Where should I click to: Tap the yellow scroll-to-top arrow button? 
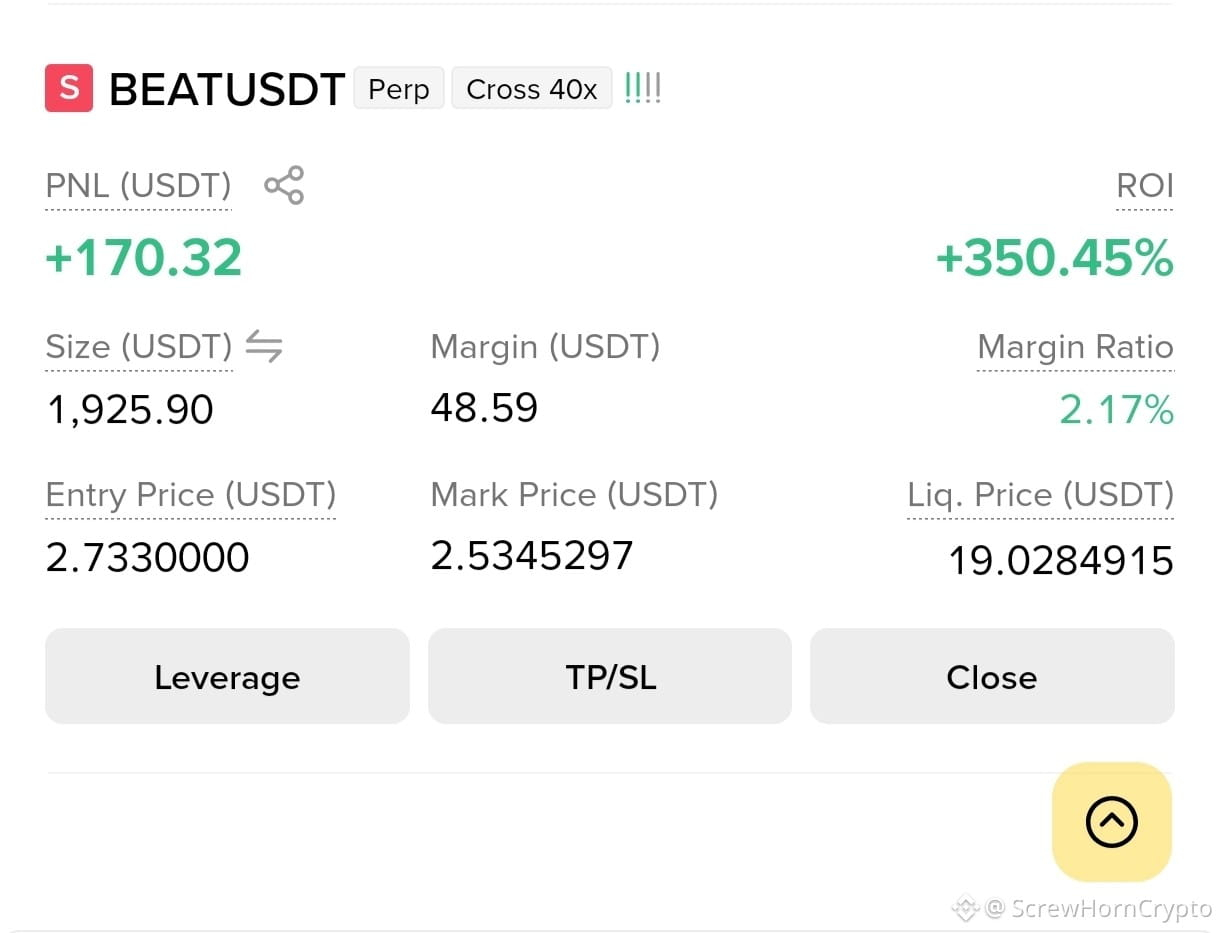click(1111, 822)
